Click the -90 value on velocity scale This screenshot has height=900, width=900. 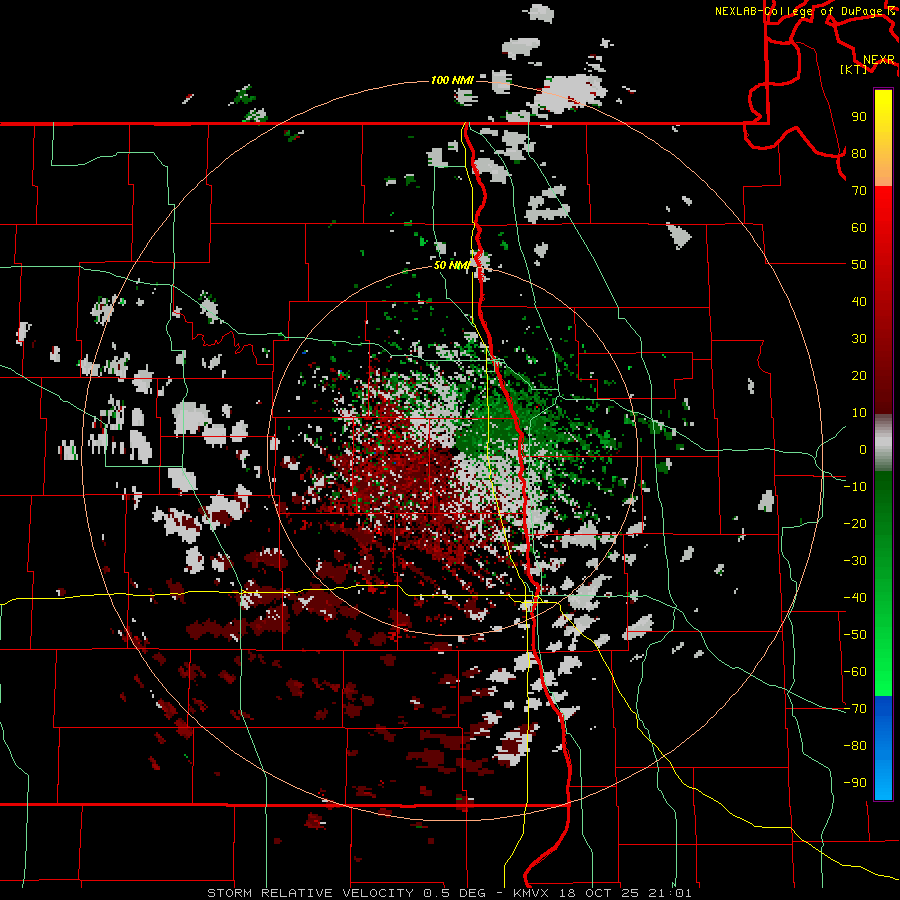[855, 783]
